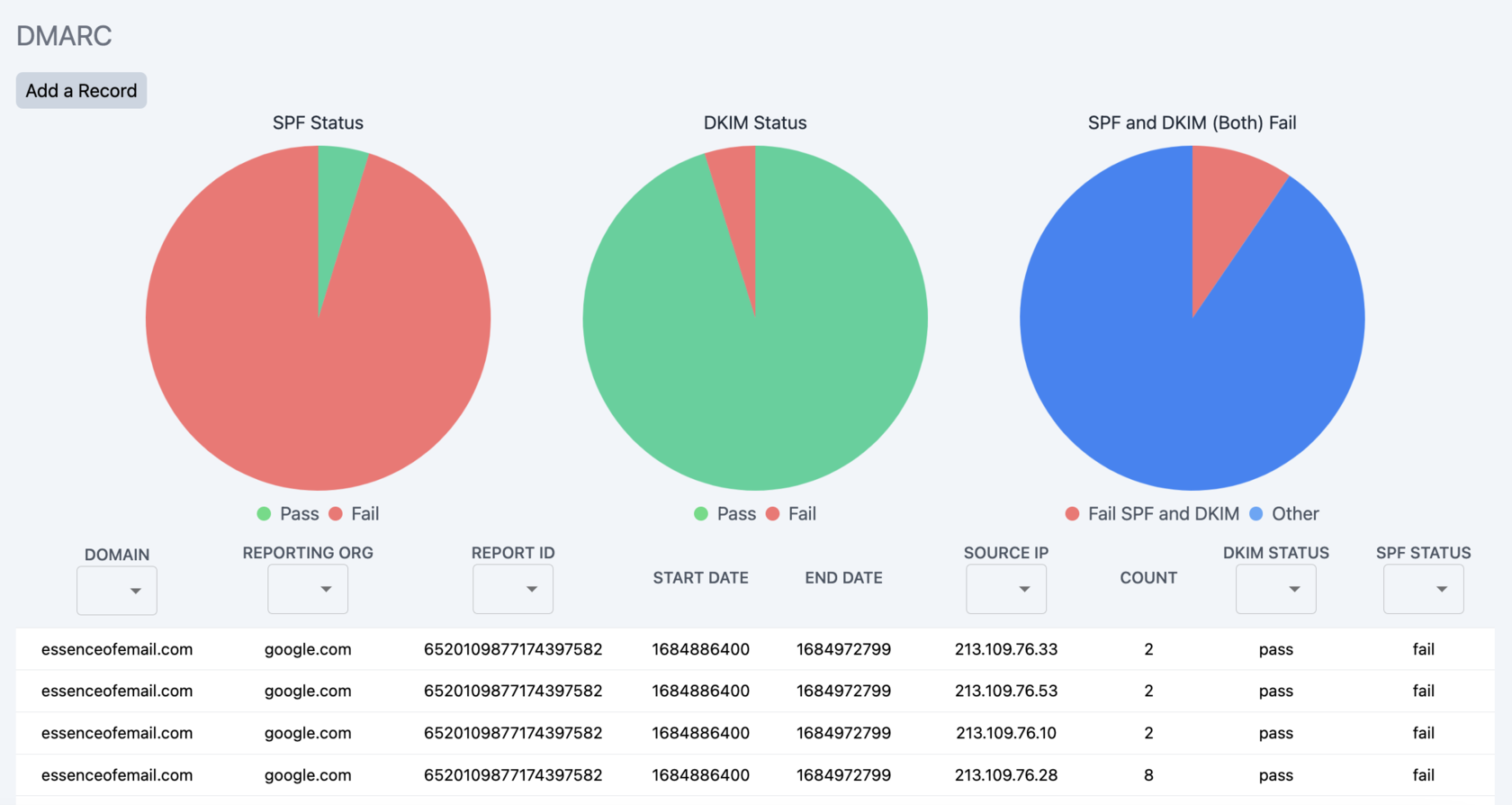Toggle Fail legend in DKIM Status chart
The width and height of the screenshot is (1512, 805).
point(791,514)
